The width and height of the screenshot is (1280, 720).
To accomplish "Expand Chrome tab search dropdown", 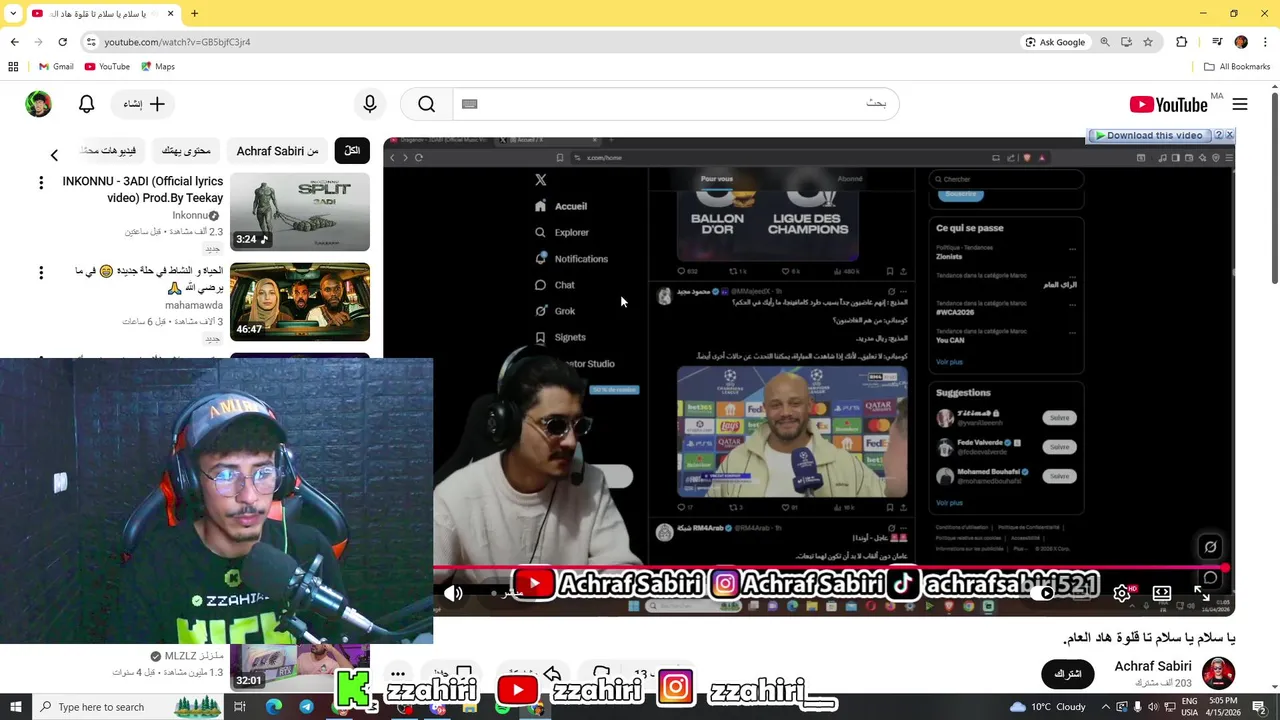I will pyautogui.click(x=13, y=13).
